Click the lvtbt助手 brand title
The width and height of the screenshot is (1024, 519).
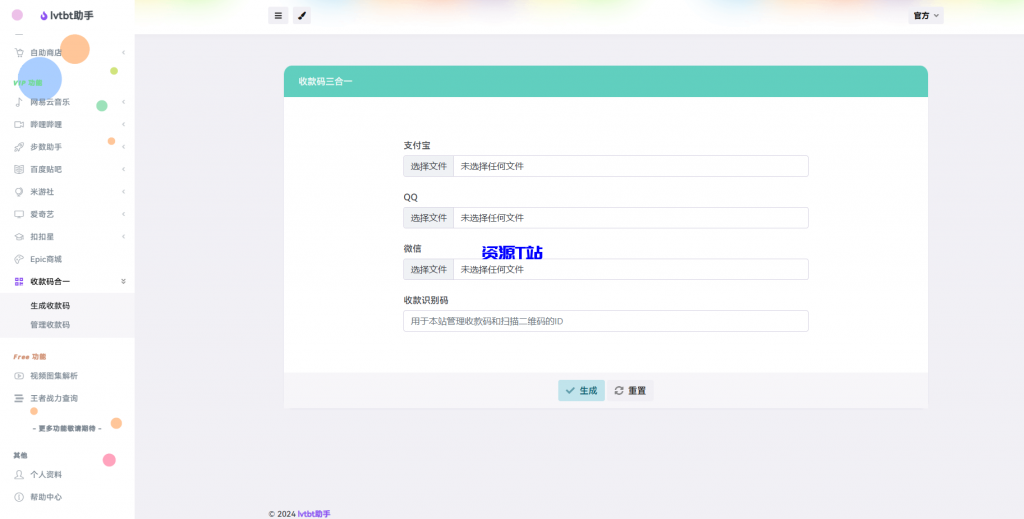click(x=72, y=16)
